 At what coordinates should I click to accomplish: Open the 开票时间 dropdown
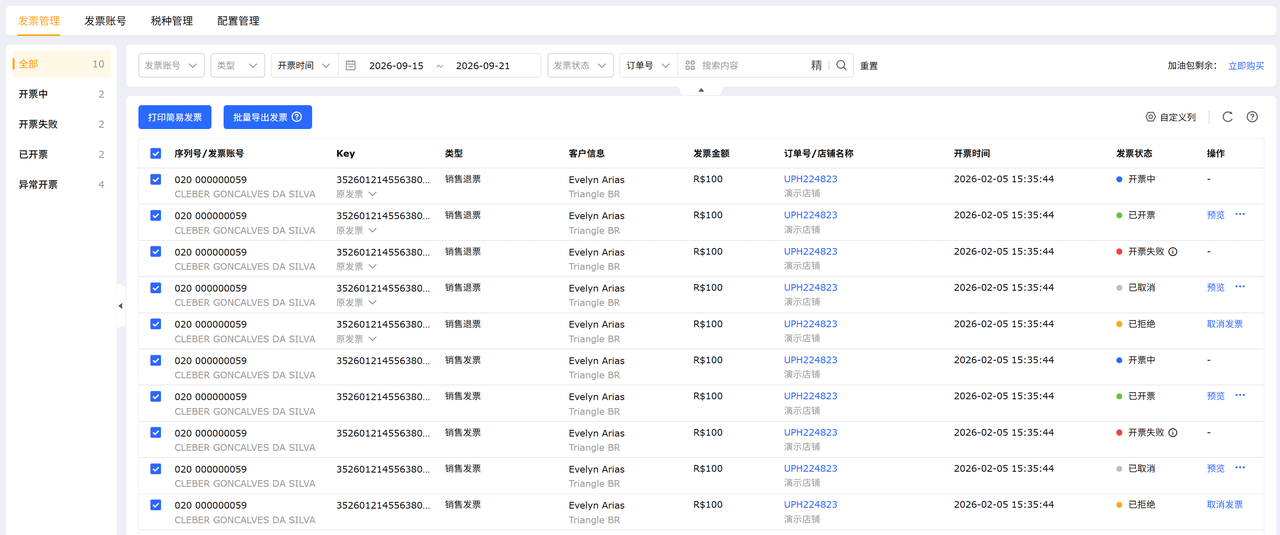304,65
